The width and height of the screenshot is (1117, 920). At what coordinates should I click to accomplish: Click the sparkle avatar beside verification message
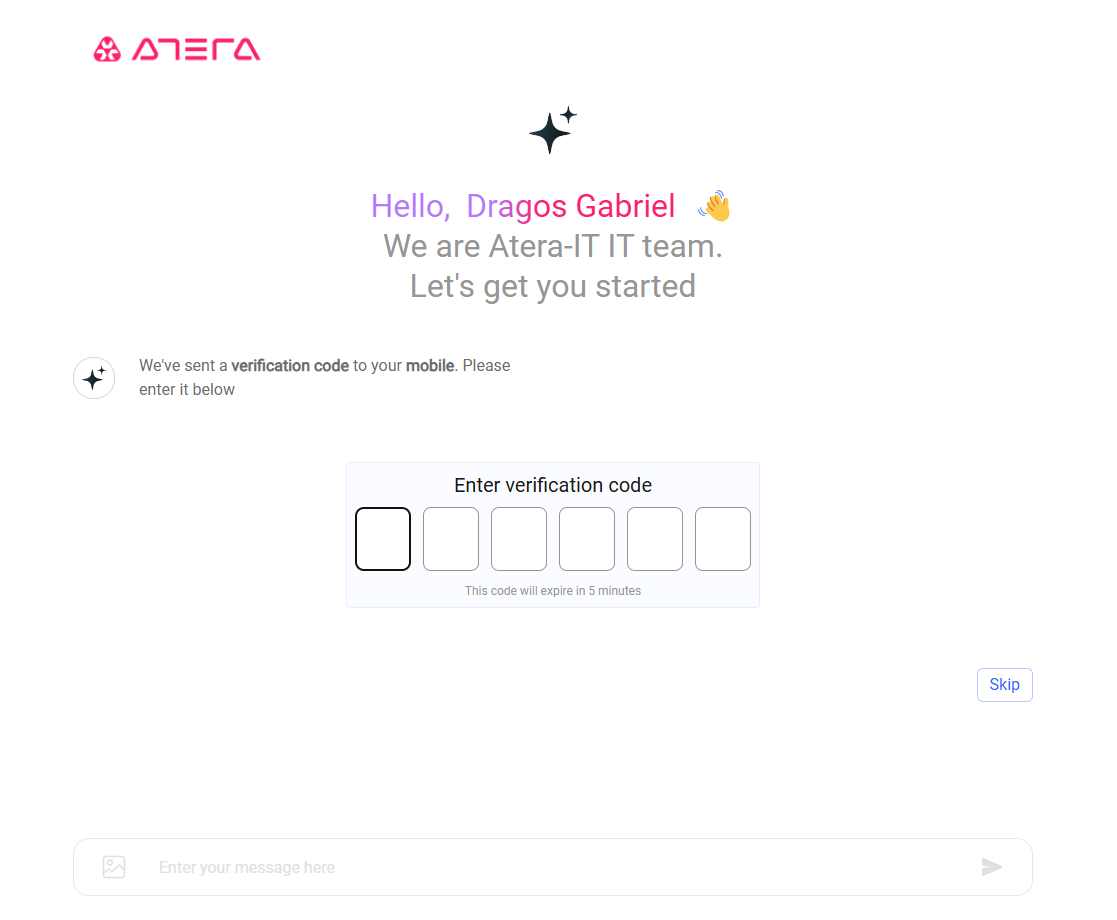94,378
